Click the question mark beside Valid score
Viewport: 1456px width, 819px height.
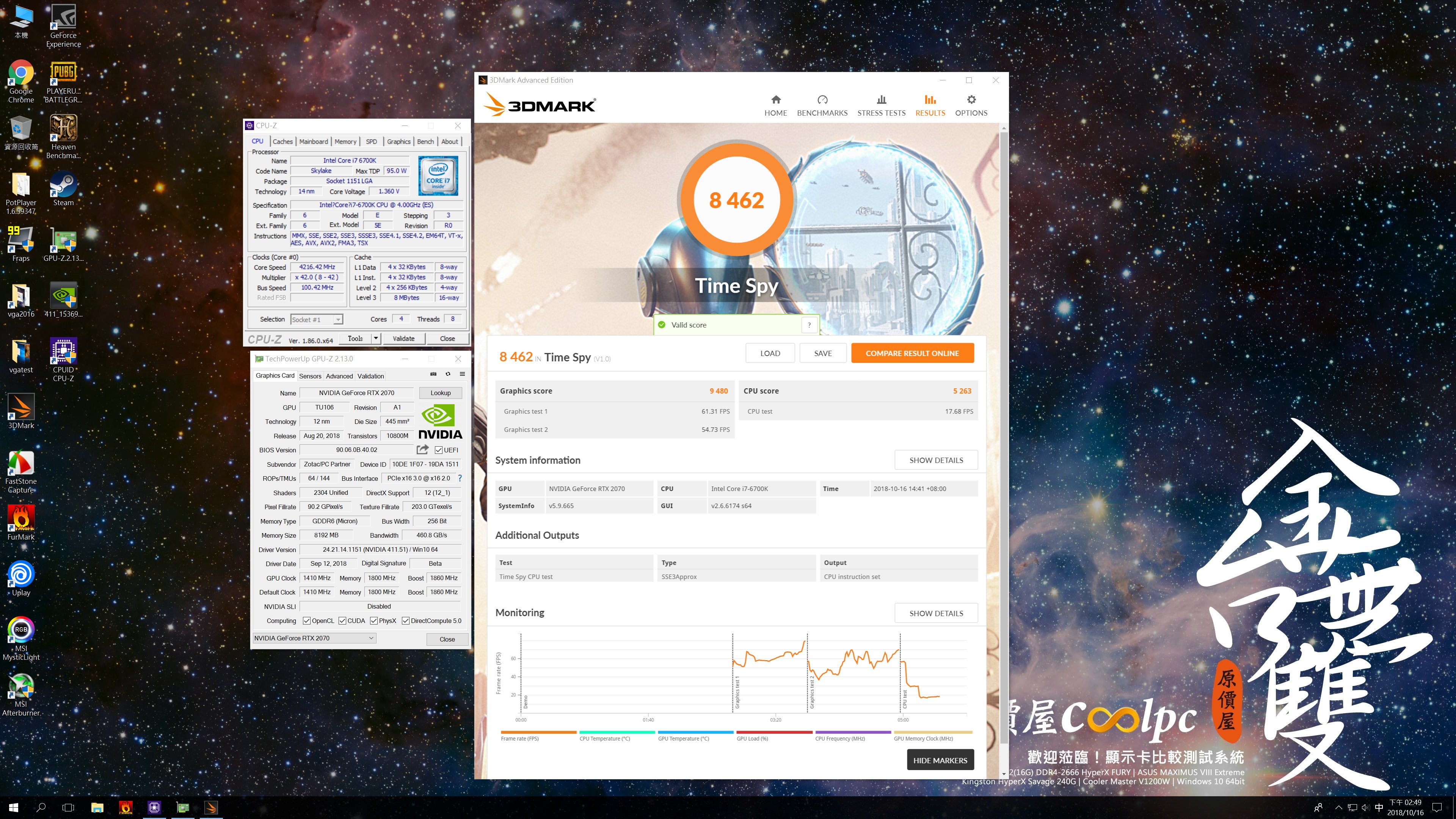pos(809,325)
